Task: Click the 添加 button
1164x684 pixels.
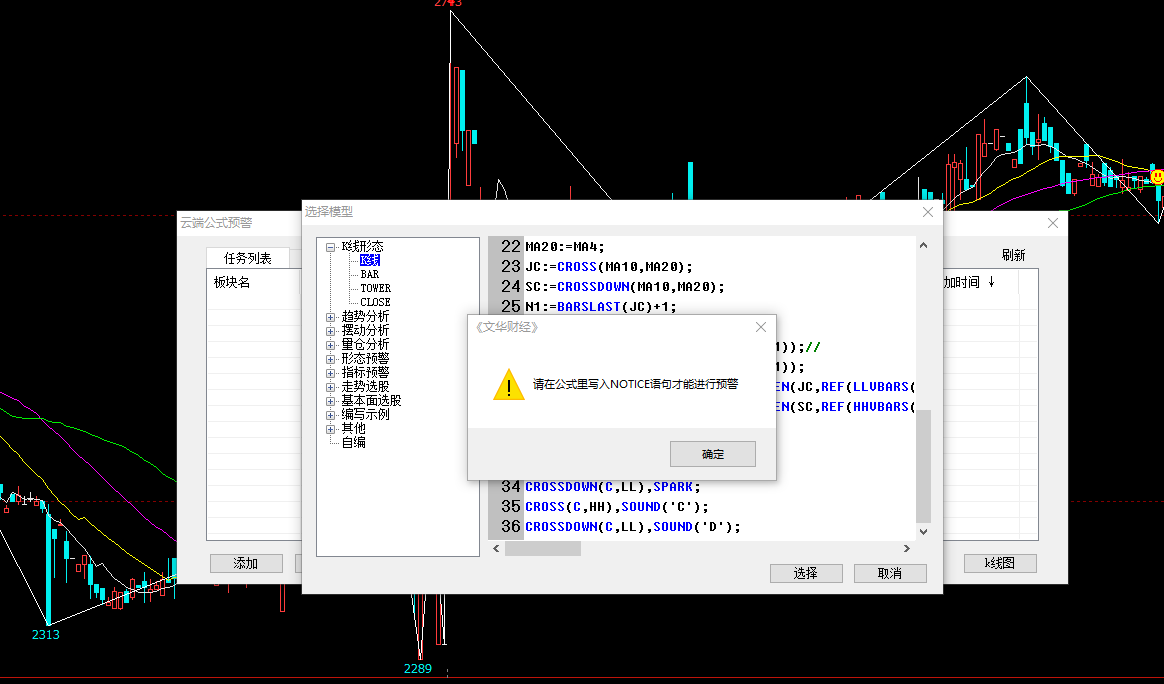Action: 246,563
